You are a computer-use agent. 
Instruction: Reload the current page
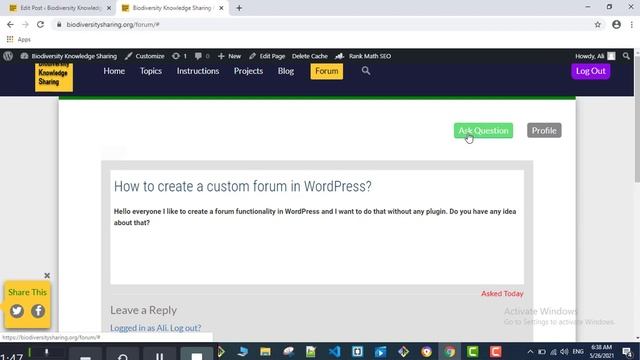coord(40,24)
